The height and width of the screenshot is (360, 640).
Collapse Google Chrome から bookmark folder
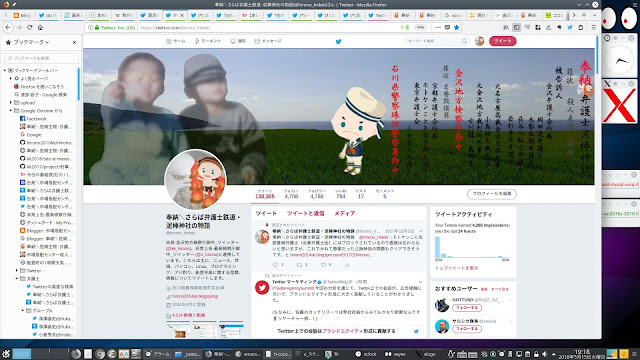tap(11, 111)
